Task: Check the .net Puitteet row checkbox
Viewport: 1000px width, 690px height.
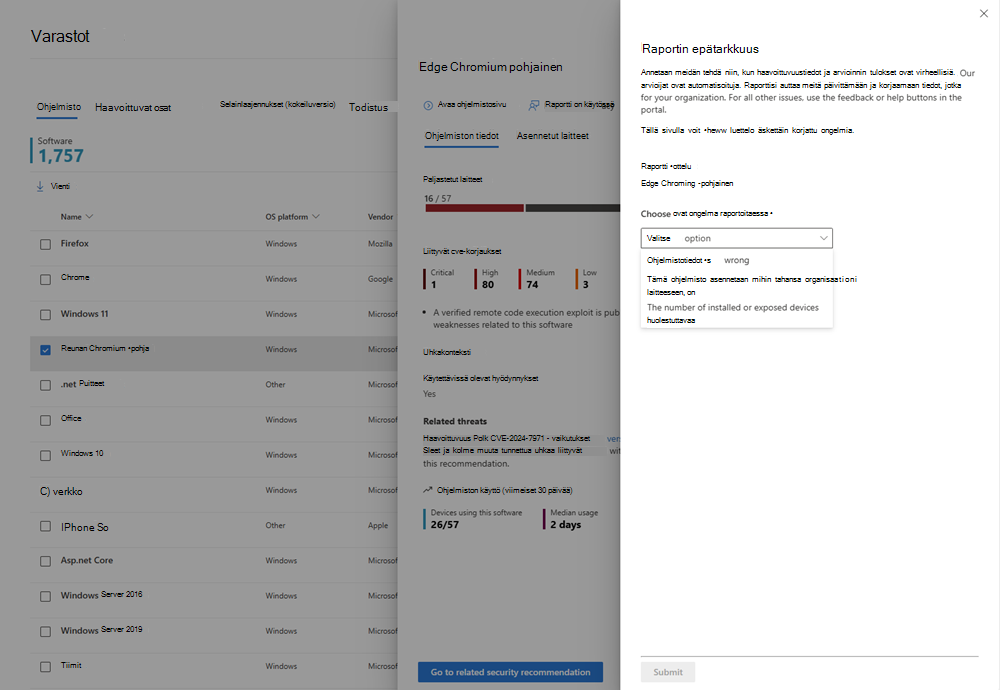Action: [x=45, y=385]
